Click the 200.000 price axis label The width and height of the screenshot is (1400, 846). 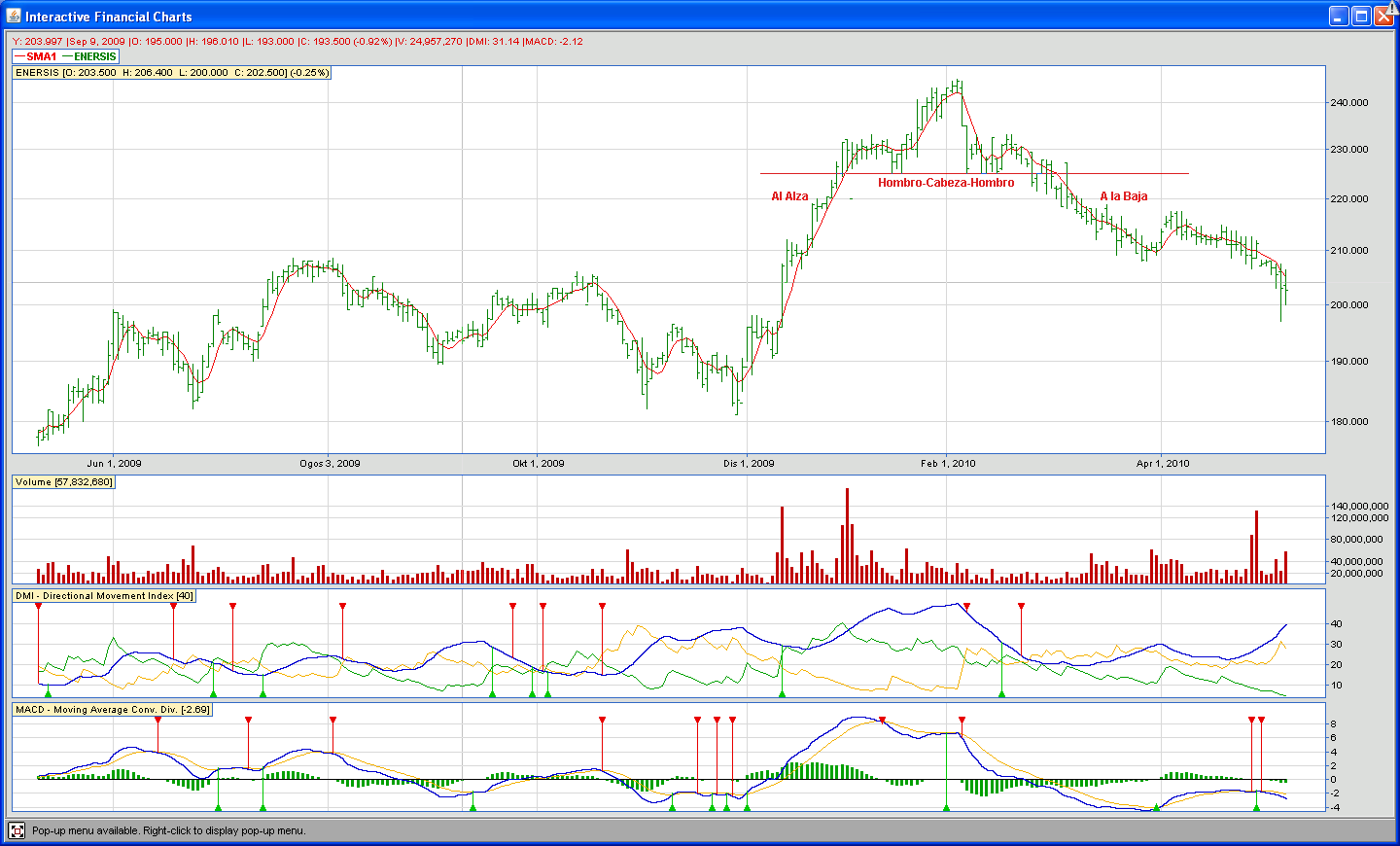click(x=1349, y=305)
